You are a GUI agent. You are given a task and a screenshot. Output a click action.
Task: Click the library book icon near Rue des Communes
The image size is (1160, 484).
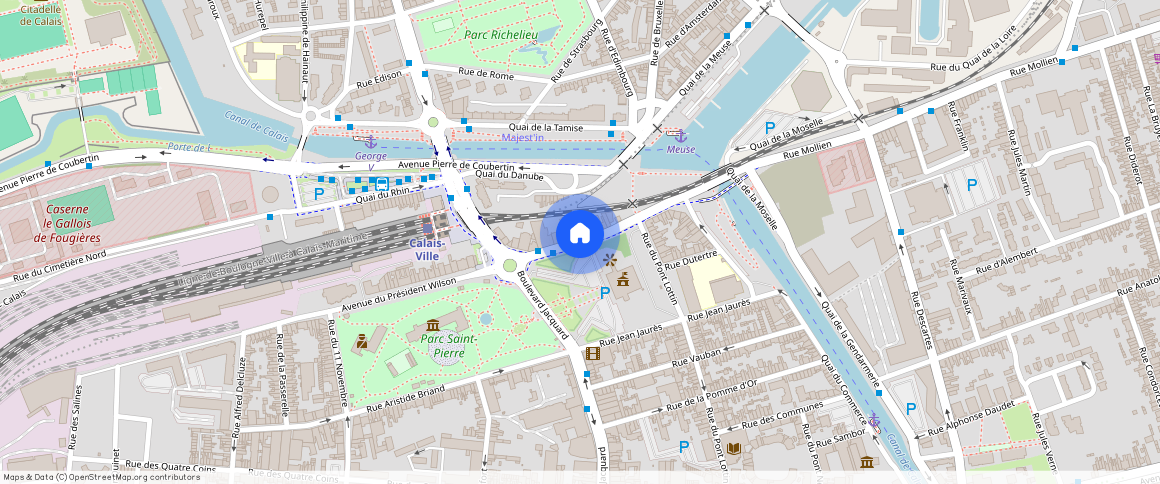[x=734, y=448]
